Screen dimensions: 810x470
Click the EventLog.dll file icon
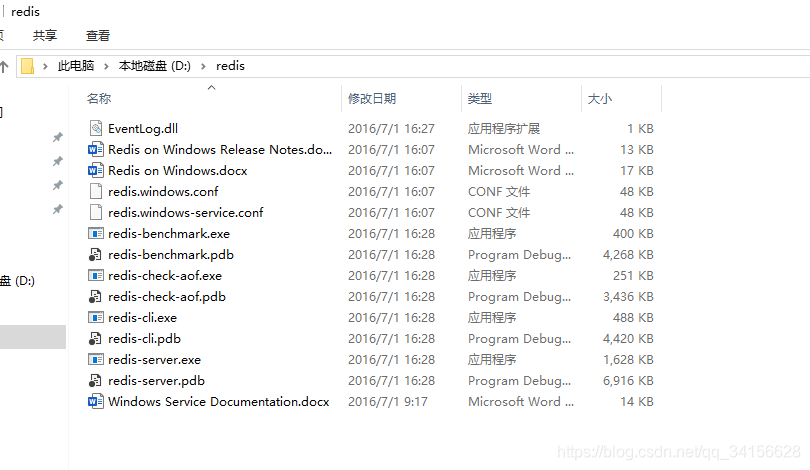96,128
